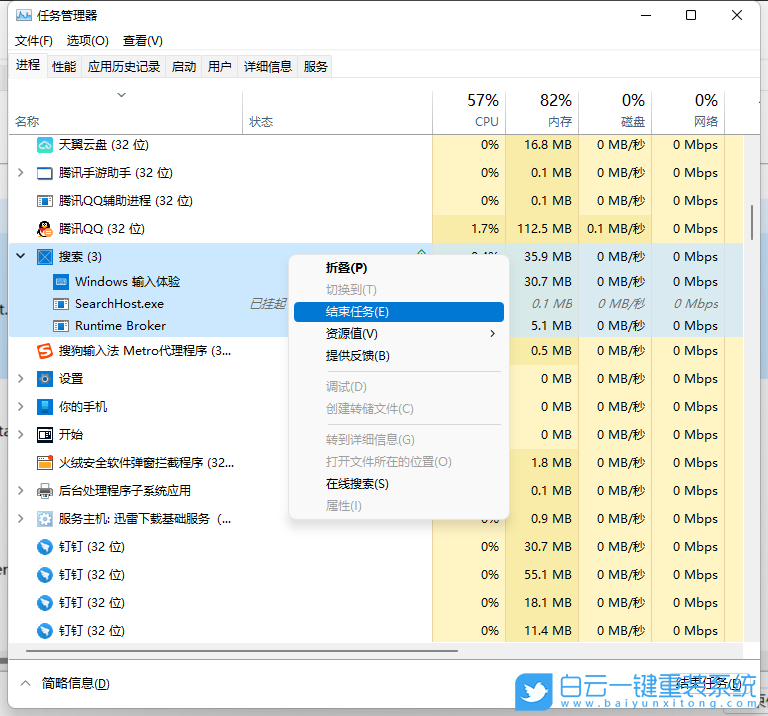Expand the 腾讯手游助手 process group

tap(21, 172)
